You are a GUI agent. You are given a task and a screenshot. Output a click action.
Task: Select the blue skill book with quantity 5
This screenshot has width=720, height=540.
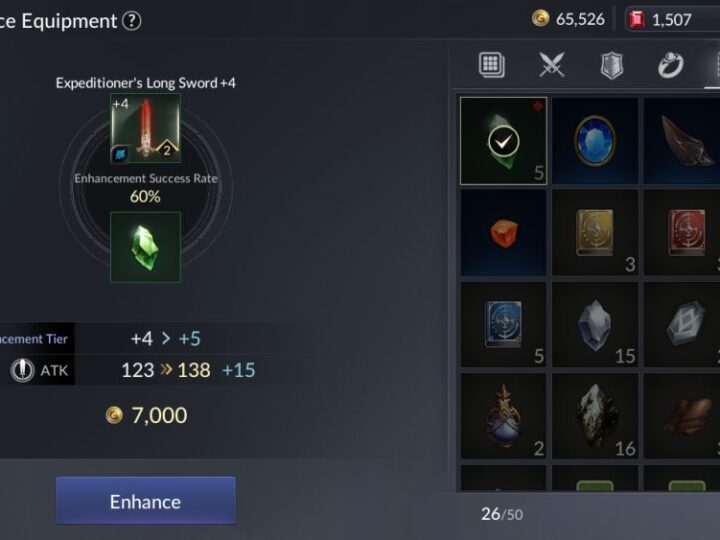503,324
